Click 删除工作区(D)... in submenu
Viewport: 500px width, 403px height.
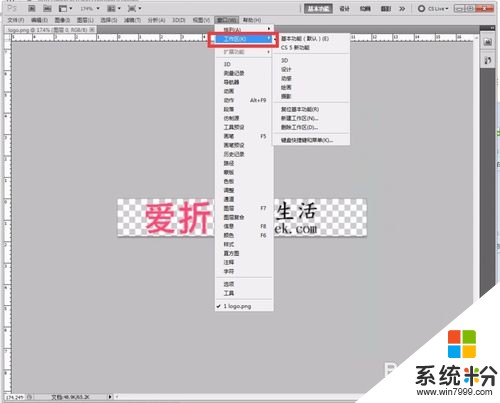point(311,127)
